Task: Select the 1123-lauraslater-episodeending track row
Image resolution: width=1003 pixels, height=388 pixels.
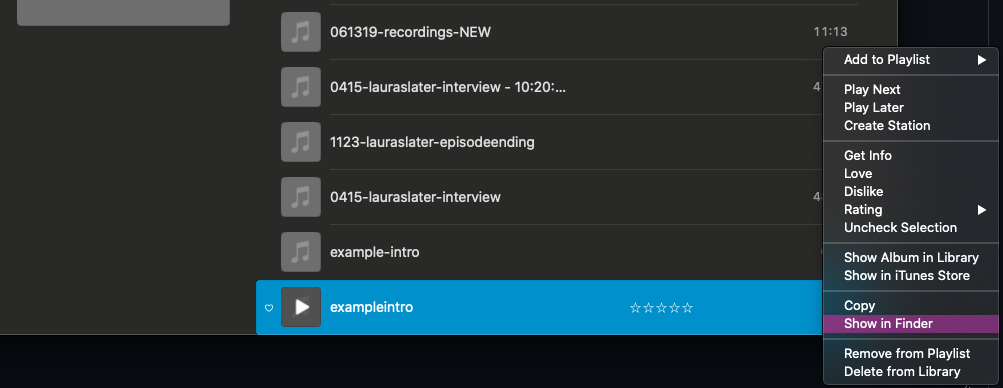Action: point(539,142)
